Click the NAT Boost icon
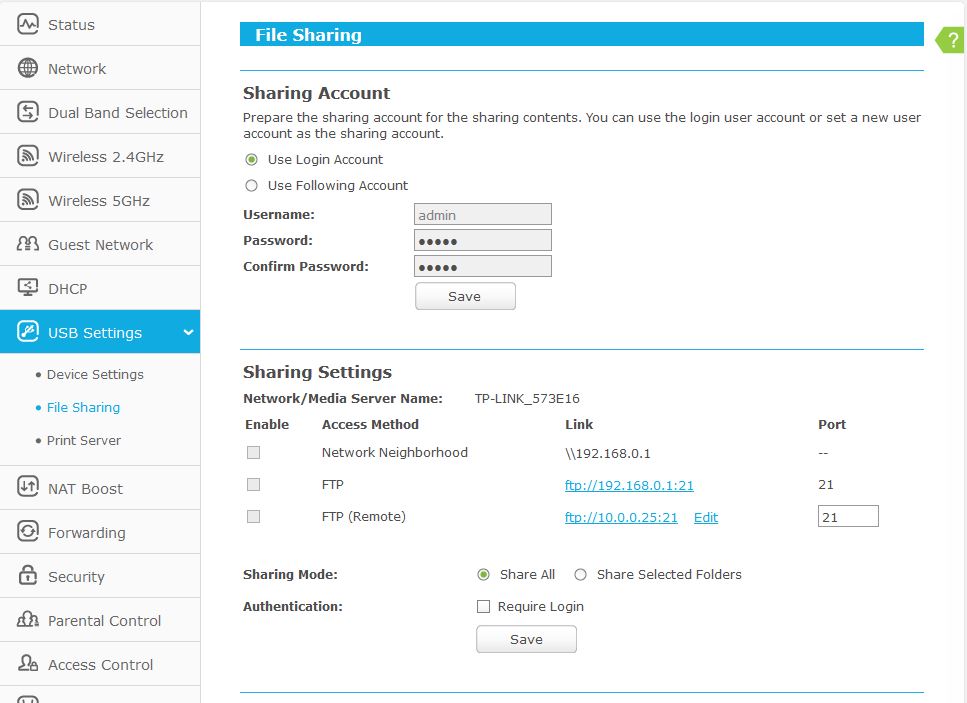Viewport: 967px width, 703px height. pos(28,488)
